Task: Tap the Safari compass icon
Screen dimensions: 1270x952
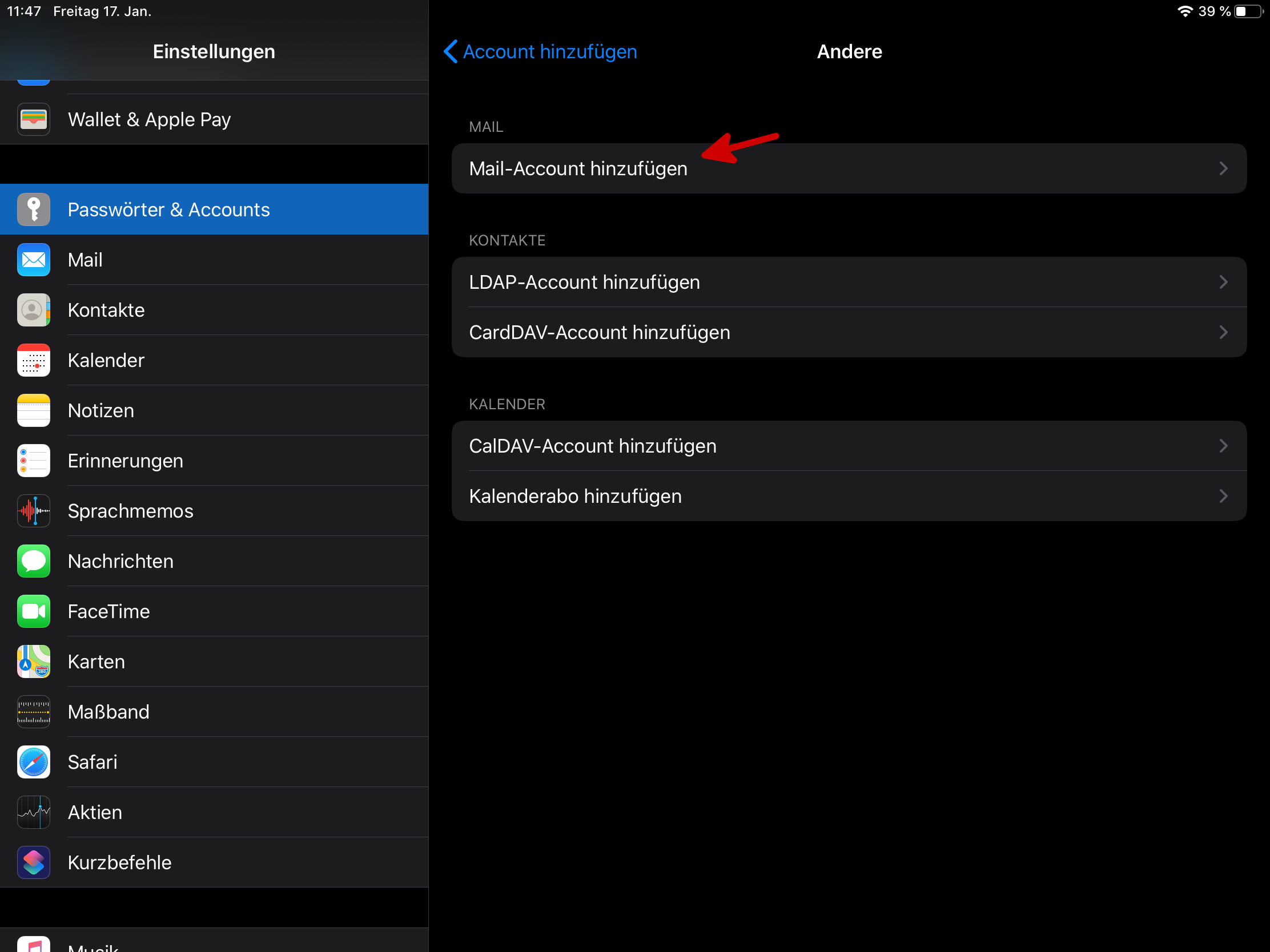Action: coord(33,762)
